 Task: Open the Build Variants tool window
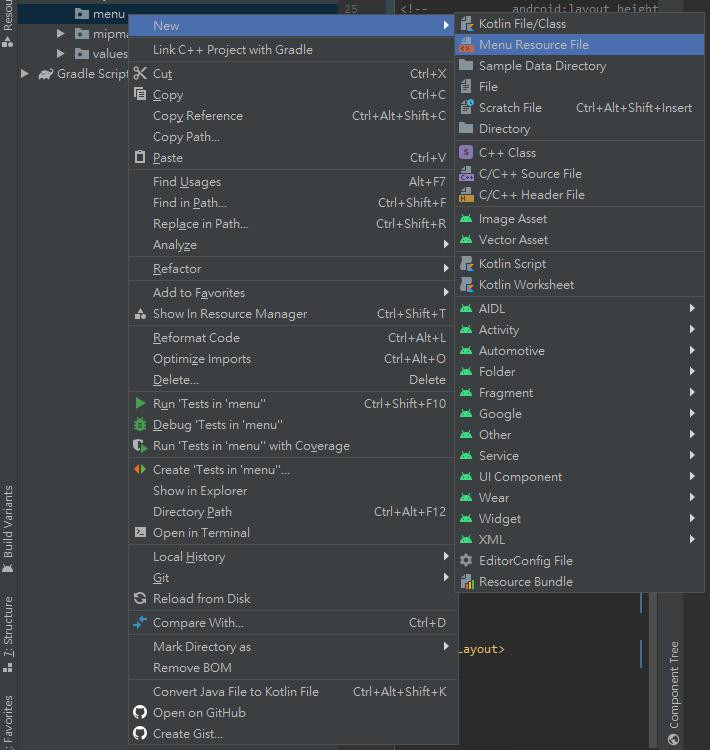pos(8,529)
